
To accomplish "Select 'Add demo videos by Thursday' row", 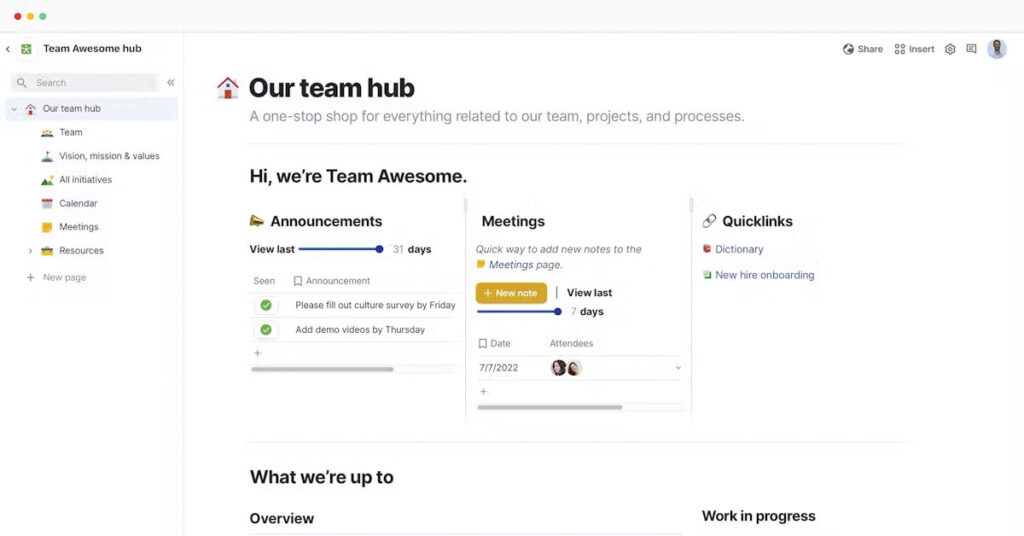I will pyautogui.click(x=360, y=330).
